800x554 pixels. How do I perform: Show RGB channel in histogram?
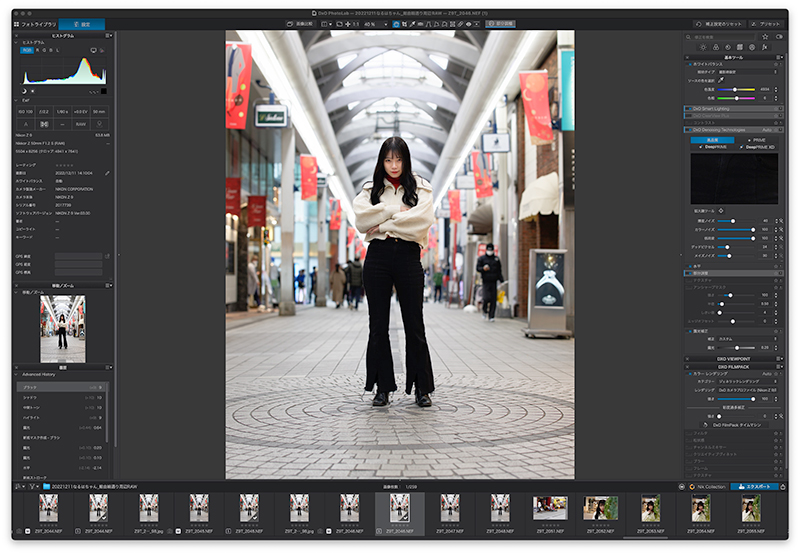[28, 48]
